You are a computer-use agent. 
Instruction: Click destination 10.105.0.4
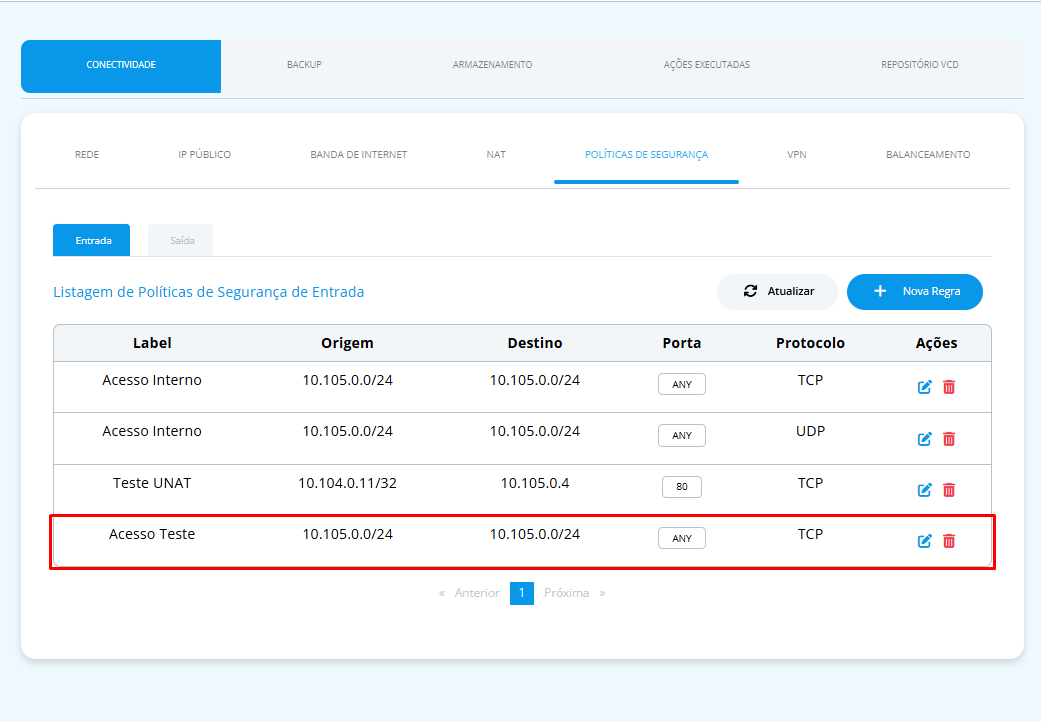pyautogui.click(x=534, y=483)
